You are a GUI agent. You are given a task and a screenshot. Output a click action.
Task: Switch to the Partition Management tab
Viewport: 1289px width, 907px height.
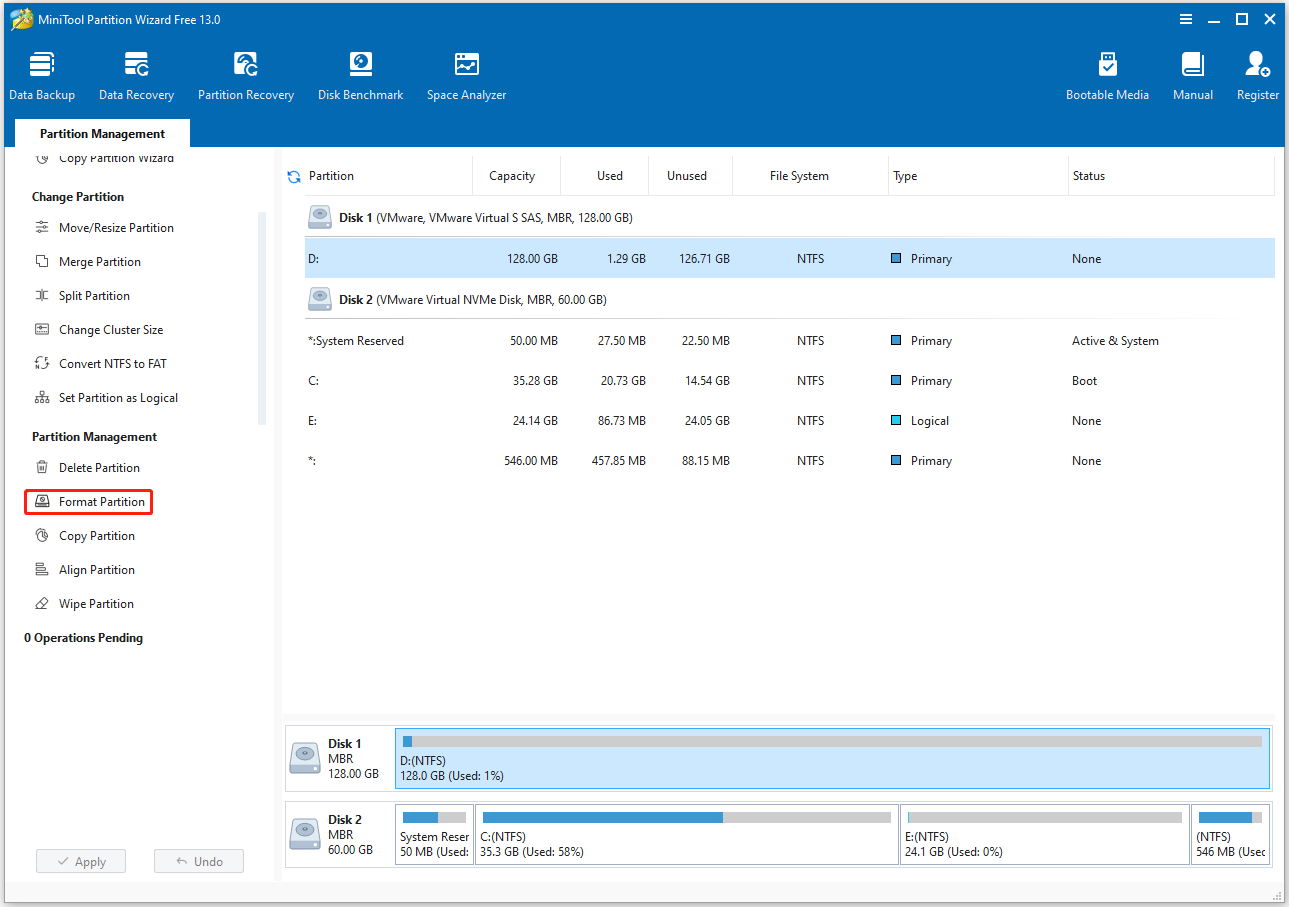(102, 133)
